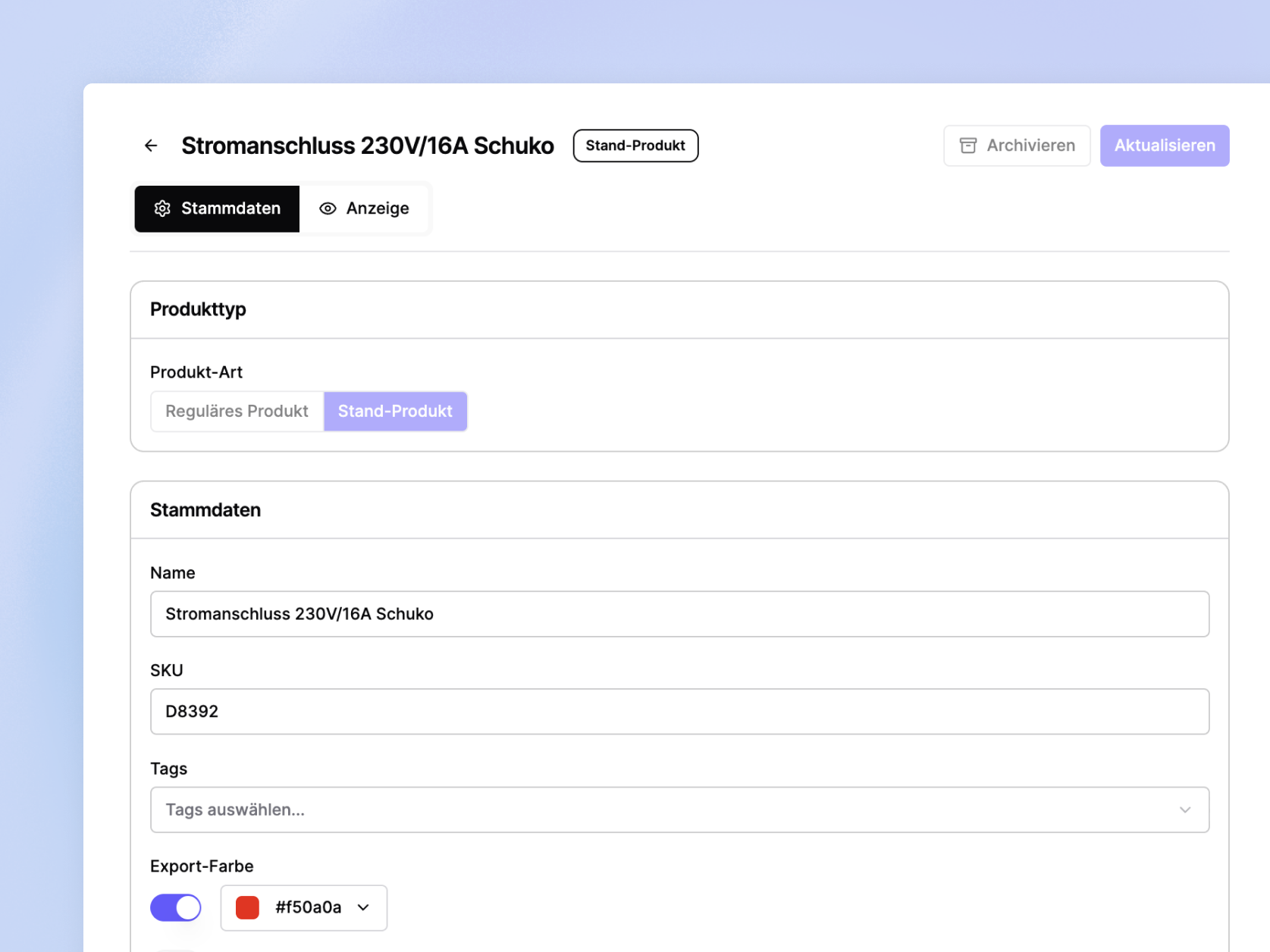Select Stand-Produkt product type option

pyautogui.click(x=395, y=411)
